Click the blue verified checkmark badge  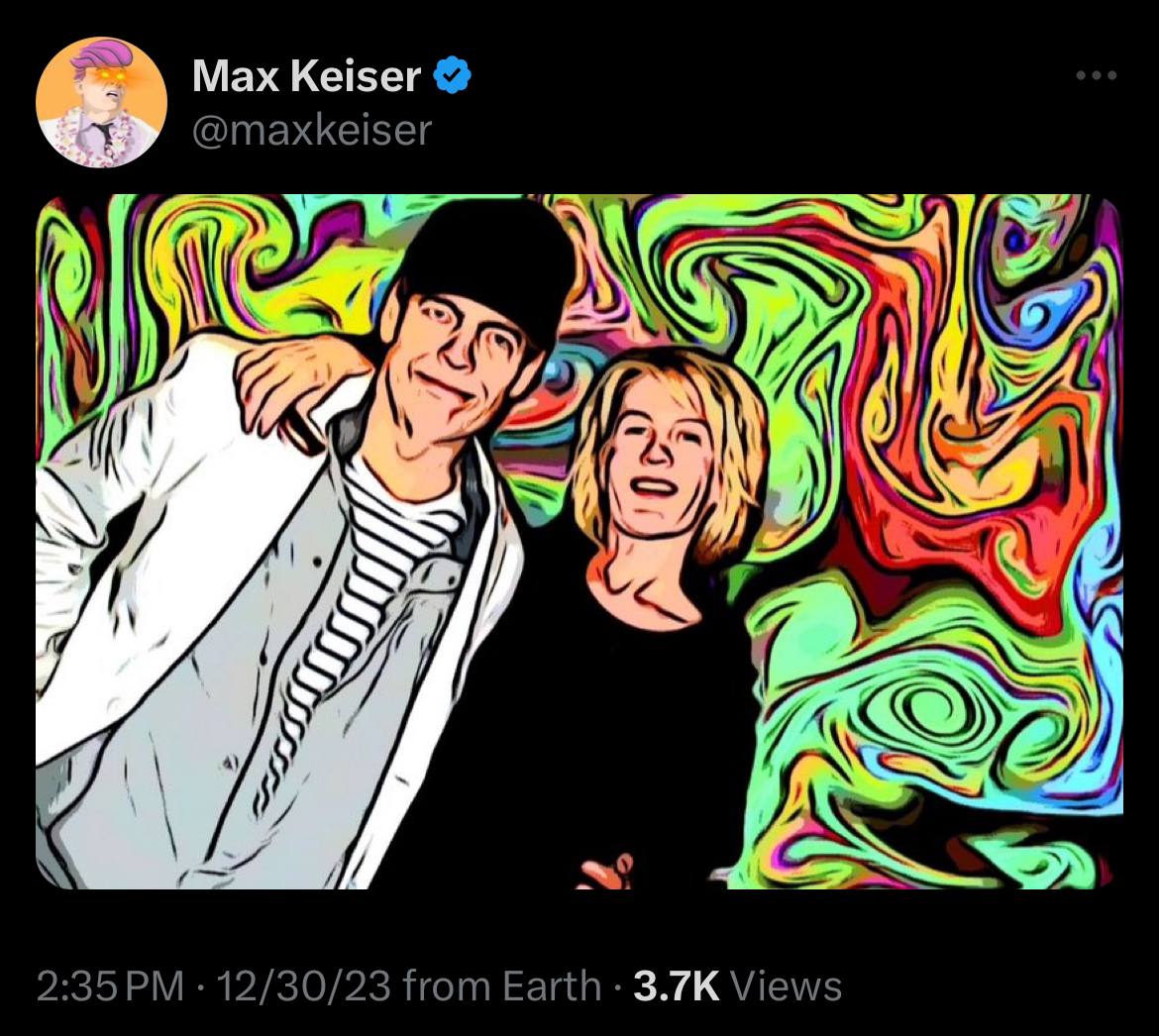click(451, 74)
